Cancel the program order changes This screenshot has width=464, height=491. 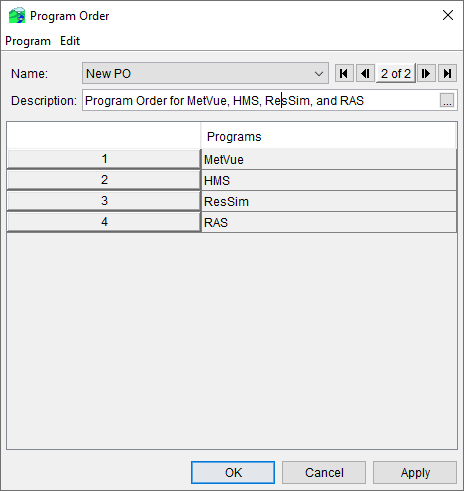[324, 472]
